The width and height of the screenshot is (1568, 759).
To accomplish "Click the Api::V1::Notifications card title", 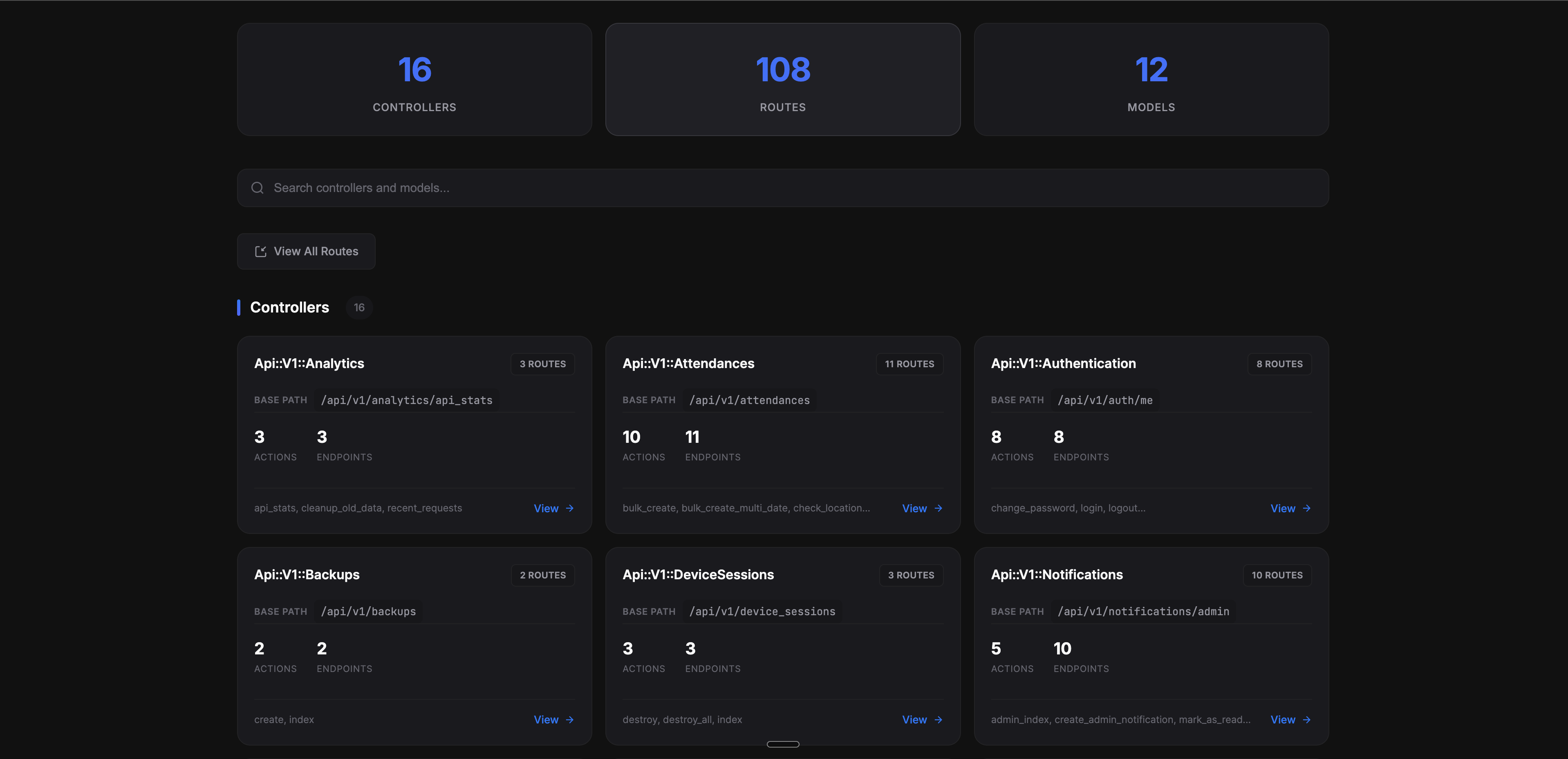I will [x=1057, y=575].
